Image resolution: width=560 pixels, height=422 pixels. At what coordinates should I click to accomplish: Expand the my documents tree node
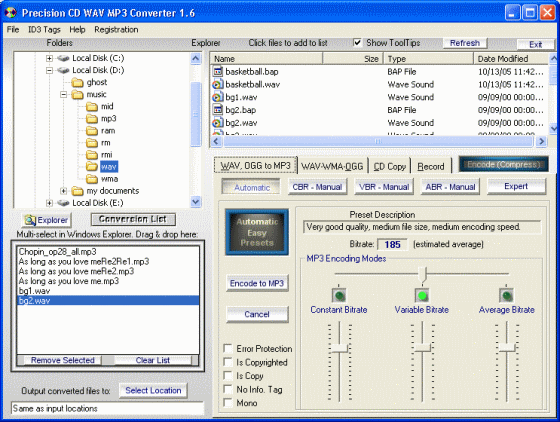coord(64,191)
